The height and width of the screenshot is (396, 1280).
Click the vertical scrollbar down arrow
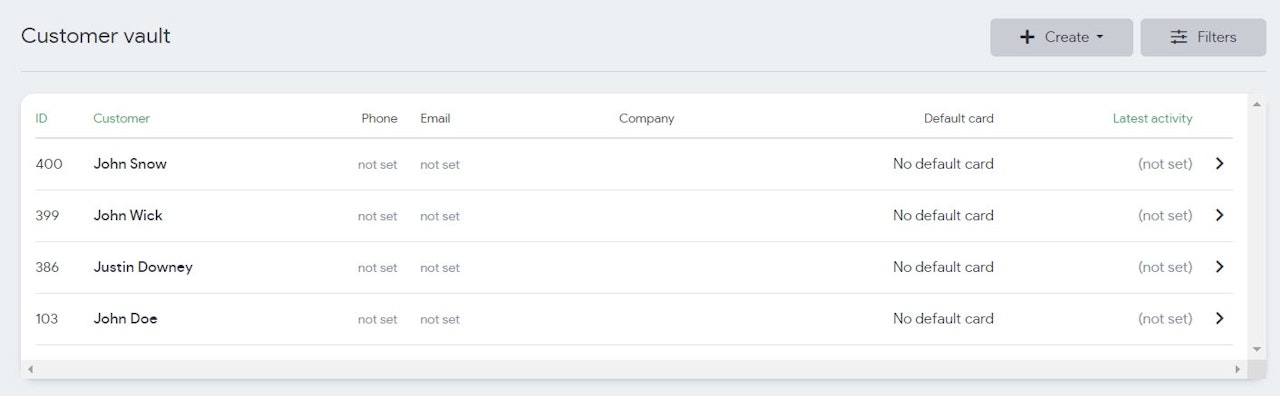coord(1257,349)
